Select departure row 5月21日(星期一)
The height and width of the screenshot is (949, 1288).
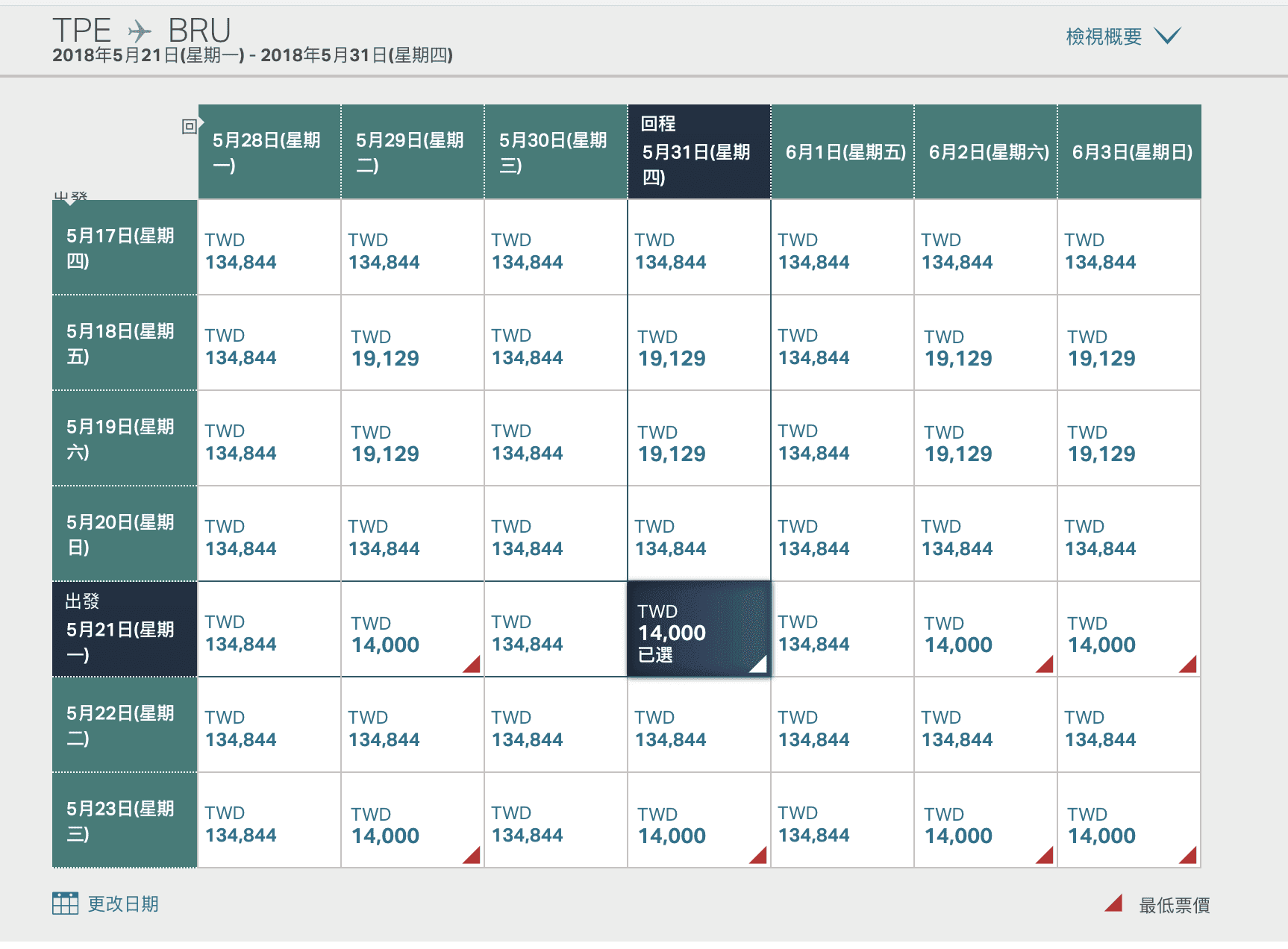(x=125, y=630)
